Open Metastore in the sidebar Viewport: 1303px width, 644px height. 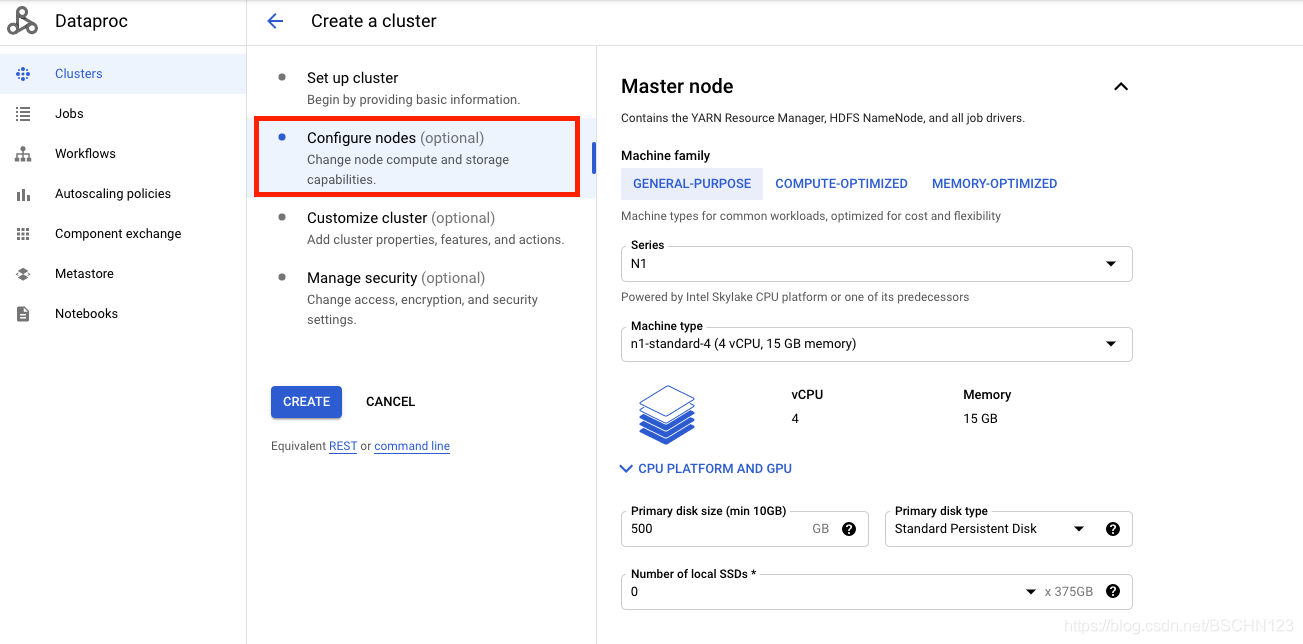[123, 274]
